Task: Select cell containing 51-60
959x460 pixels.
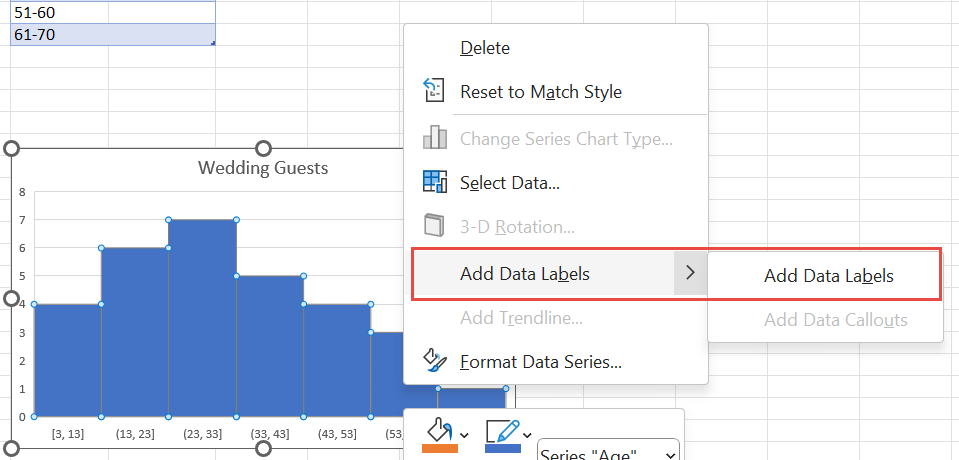Action: pos(113,12)
